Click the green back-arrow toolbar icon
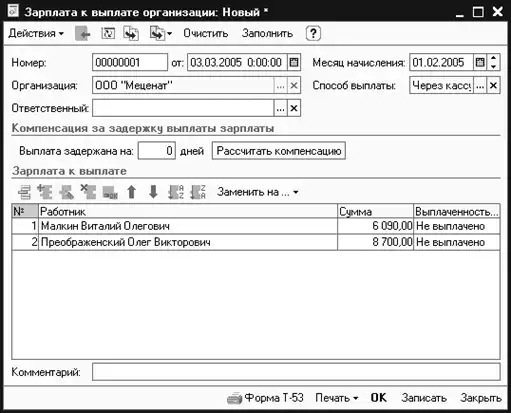511x413 pixels. click(83, 34)
